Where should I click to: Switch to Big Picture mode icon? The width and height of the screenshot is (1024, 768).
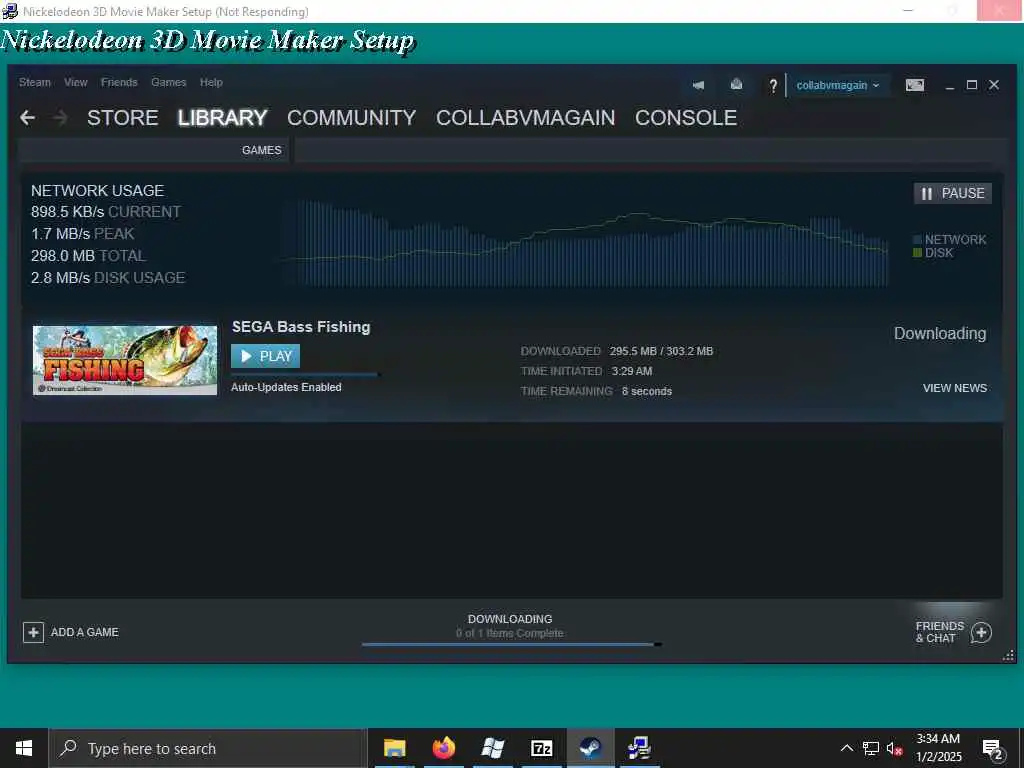coord(915,85)
